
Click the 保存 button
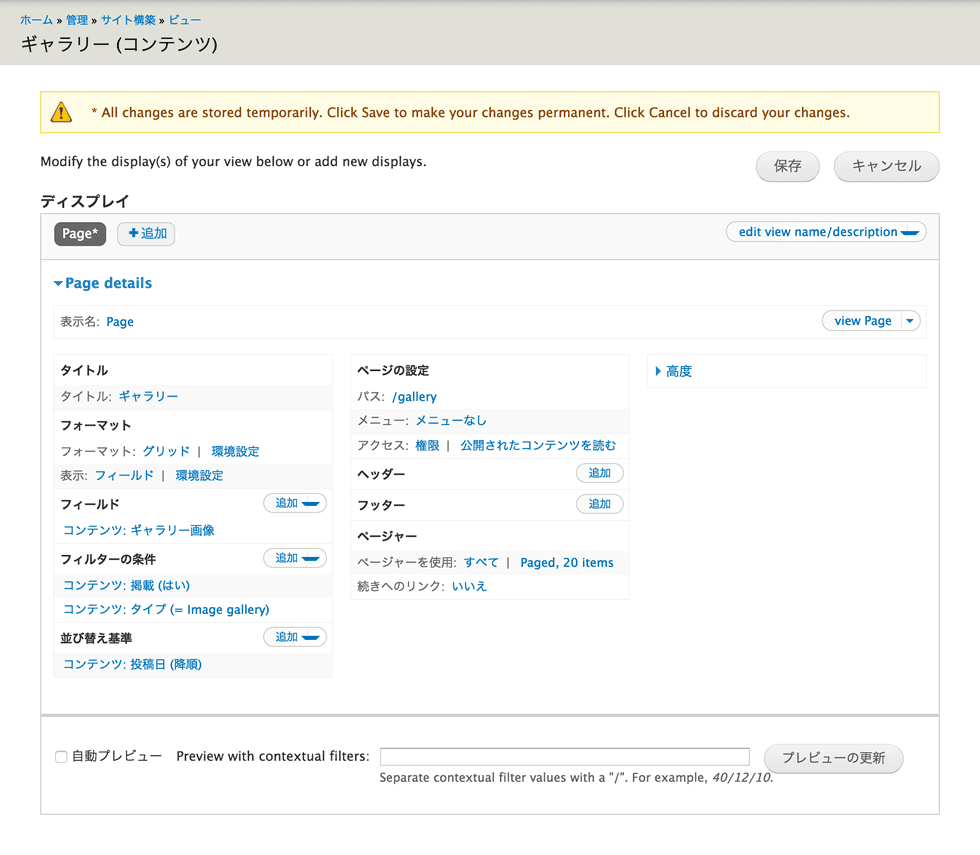click(788, 166)
